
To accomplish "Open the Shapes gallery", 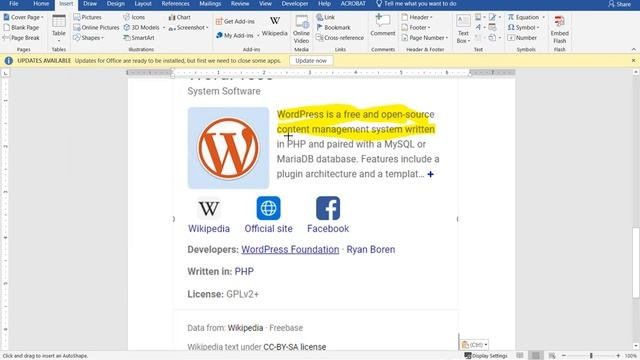I will [x=89, y=38].
